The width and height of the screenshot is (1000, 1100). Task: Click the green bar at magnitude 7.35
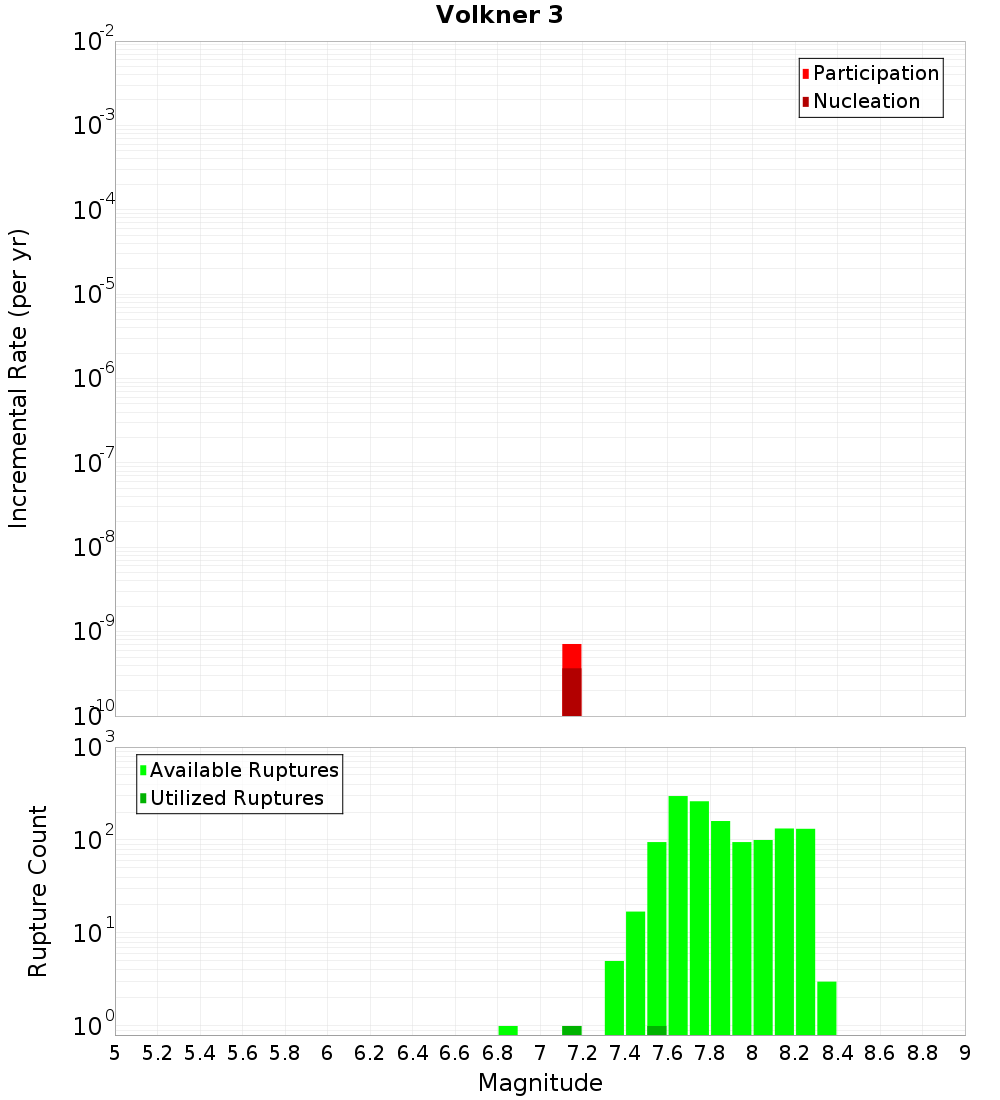[614, 998]
